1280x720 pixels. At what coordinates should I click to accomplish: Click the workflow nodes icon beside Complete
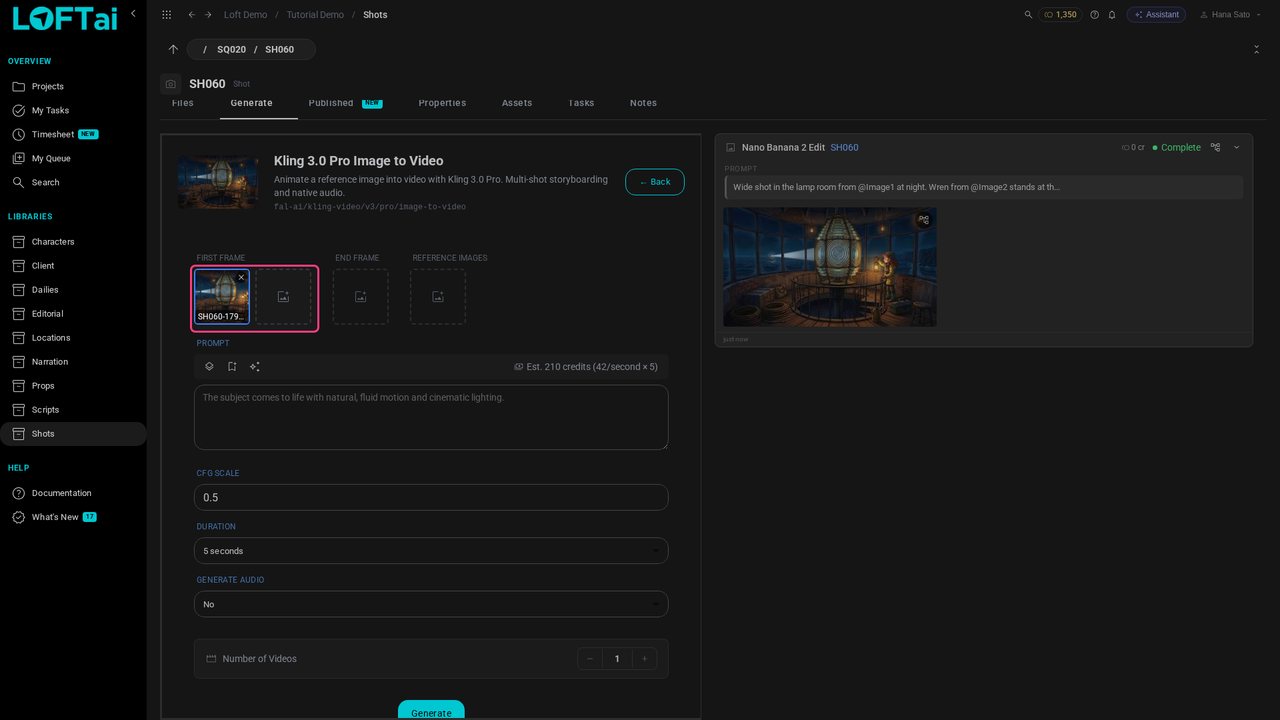point(1215,147)
